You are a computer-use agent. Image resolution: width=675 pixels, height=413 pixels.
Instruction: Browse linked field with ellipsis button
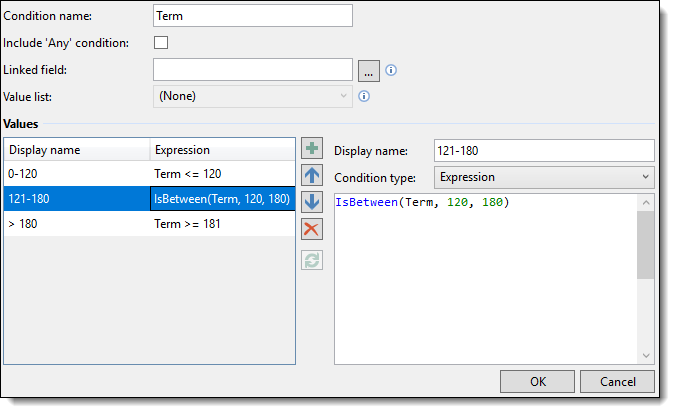[369, 71]
